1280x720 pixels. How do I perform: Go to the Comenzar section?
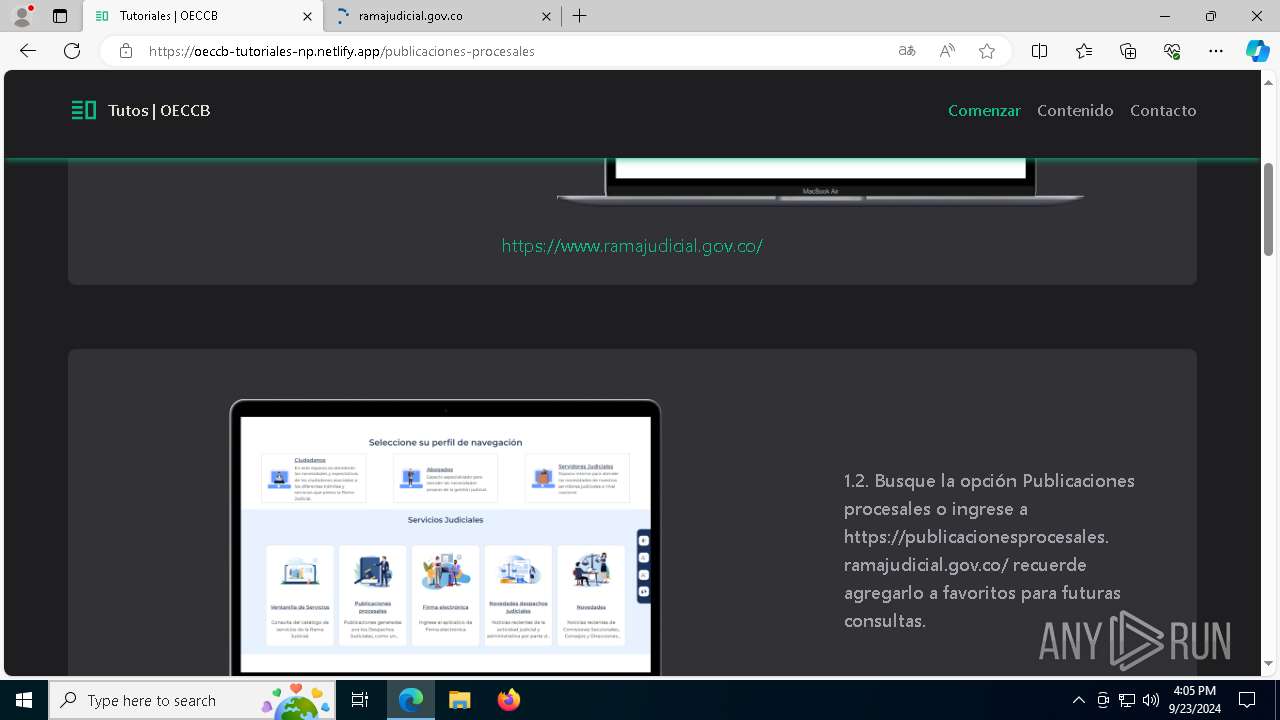point(984,111)
